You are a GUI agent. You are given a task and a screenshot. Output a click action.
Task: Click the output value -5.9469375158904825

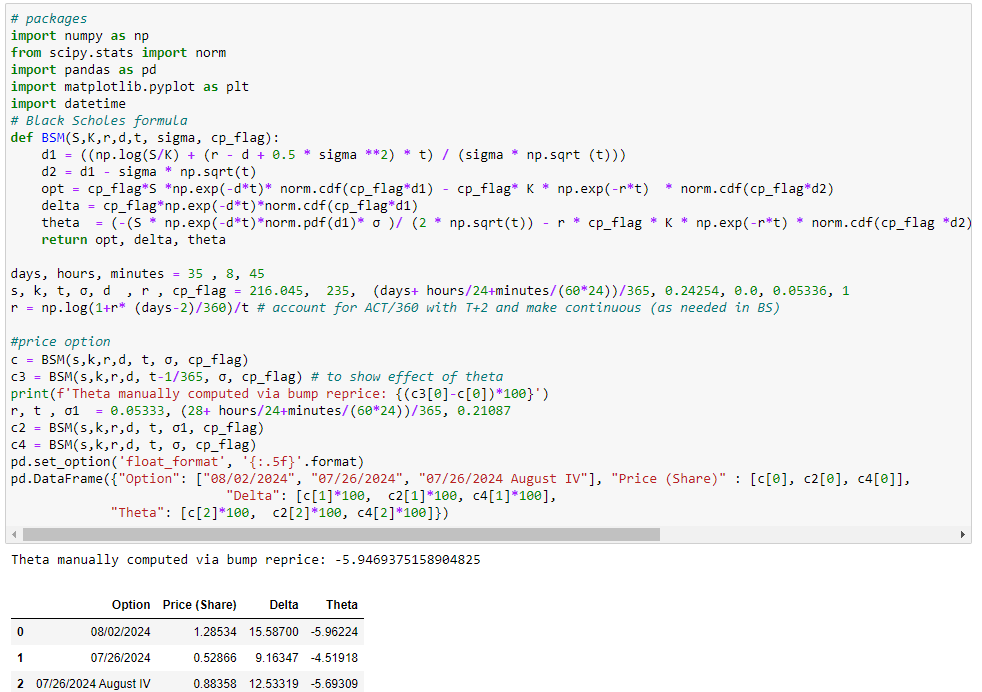pos(408,560)
